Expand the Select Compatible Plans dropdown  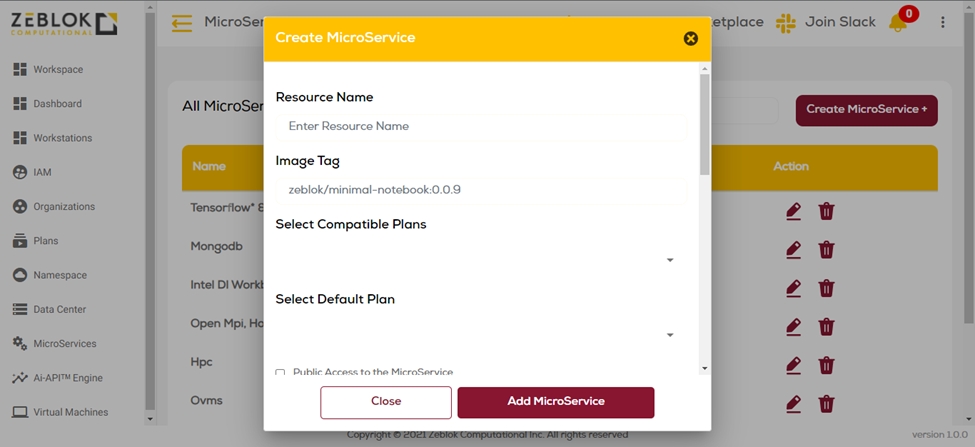tap(670, 260)
